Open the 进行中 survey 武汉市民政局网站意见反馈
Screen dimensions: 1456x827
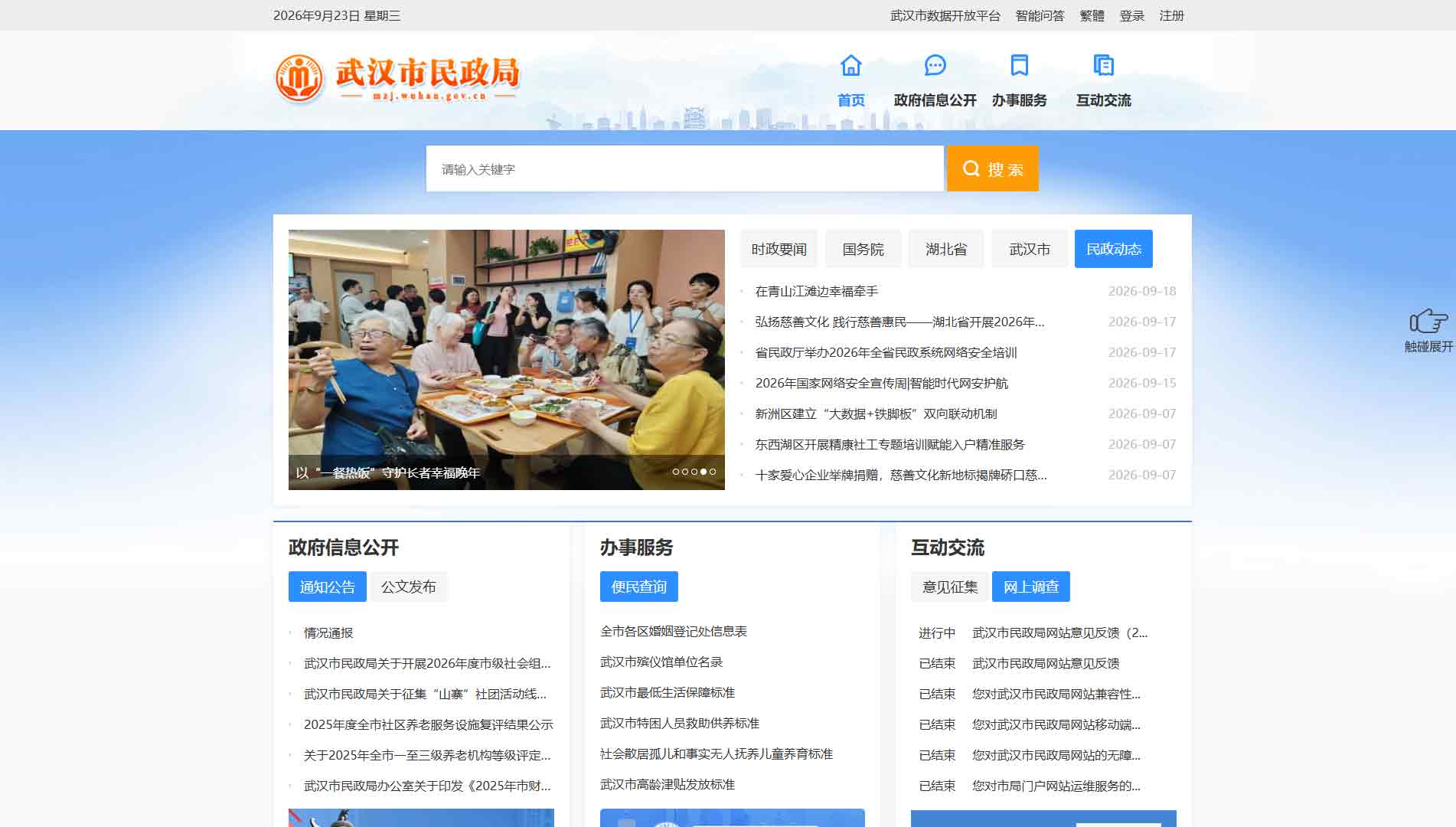tap(1059, 633)
